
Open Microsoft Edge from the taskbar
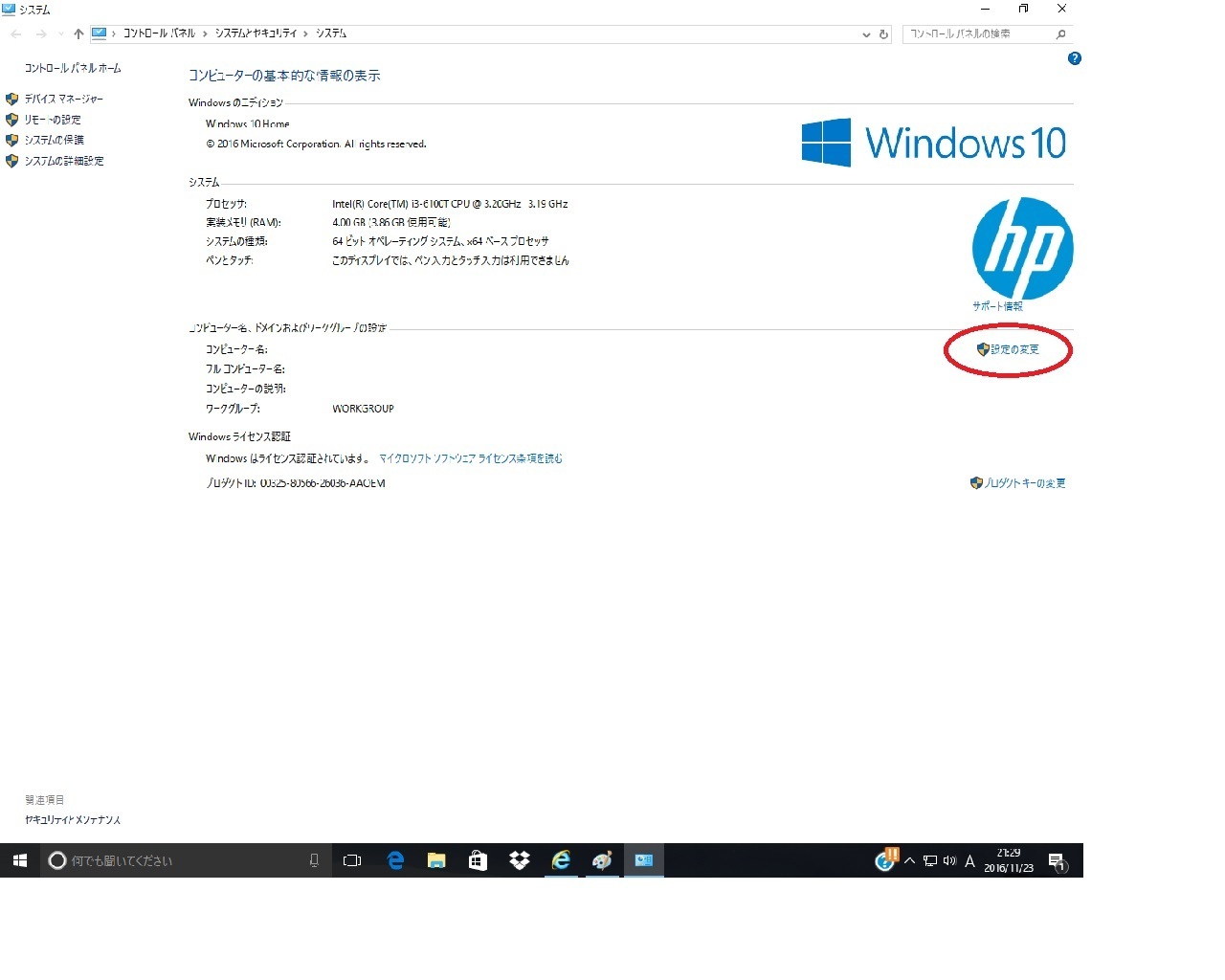pyautogui.click(x=395, y=860)
